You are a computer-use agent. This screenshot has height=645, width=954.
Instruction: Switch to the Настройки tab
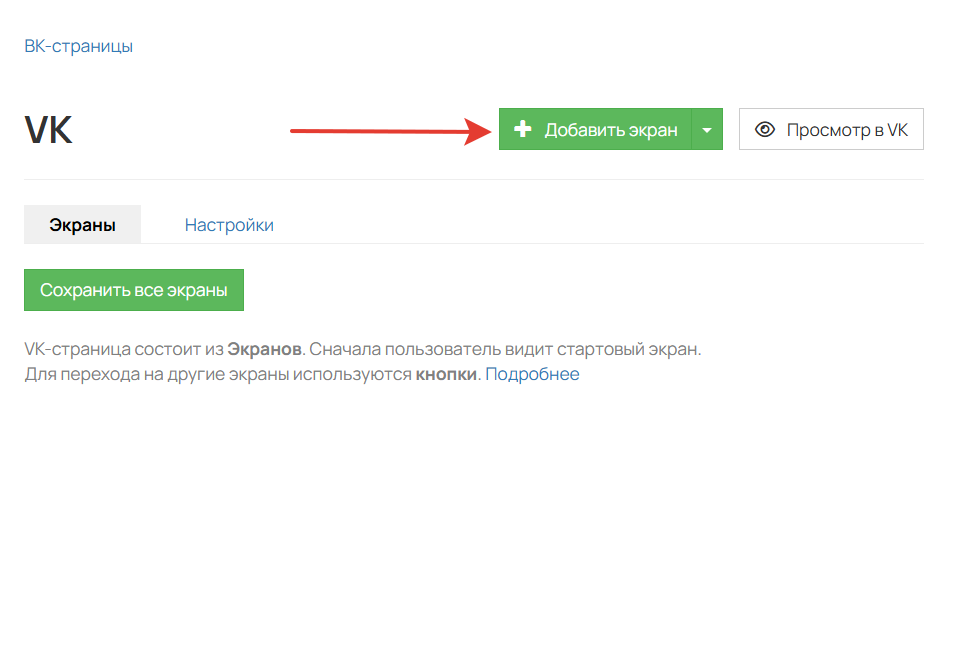point(229,225)
